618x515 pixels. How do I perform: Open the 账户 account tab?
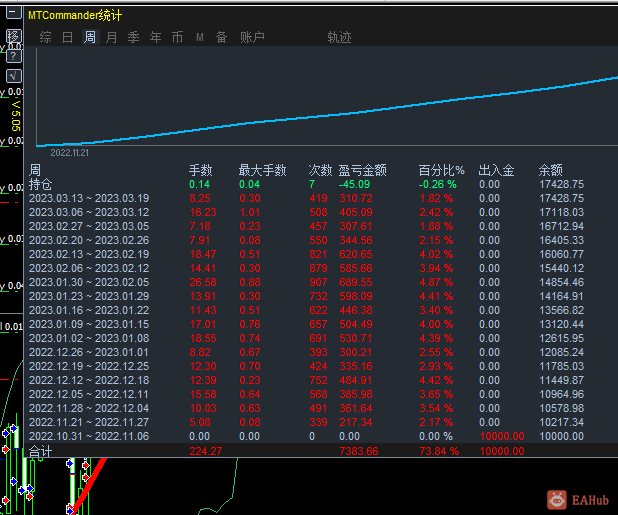[x=252, y=37]
